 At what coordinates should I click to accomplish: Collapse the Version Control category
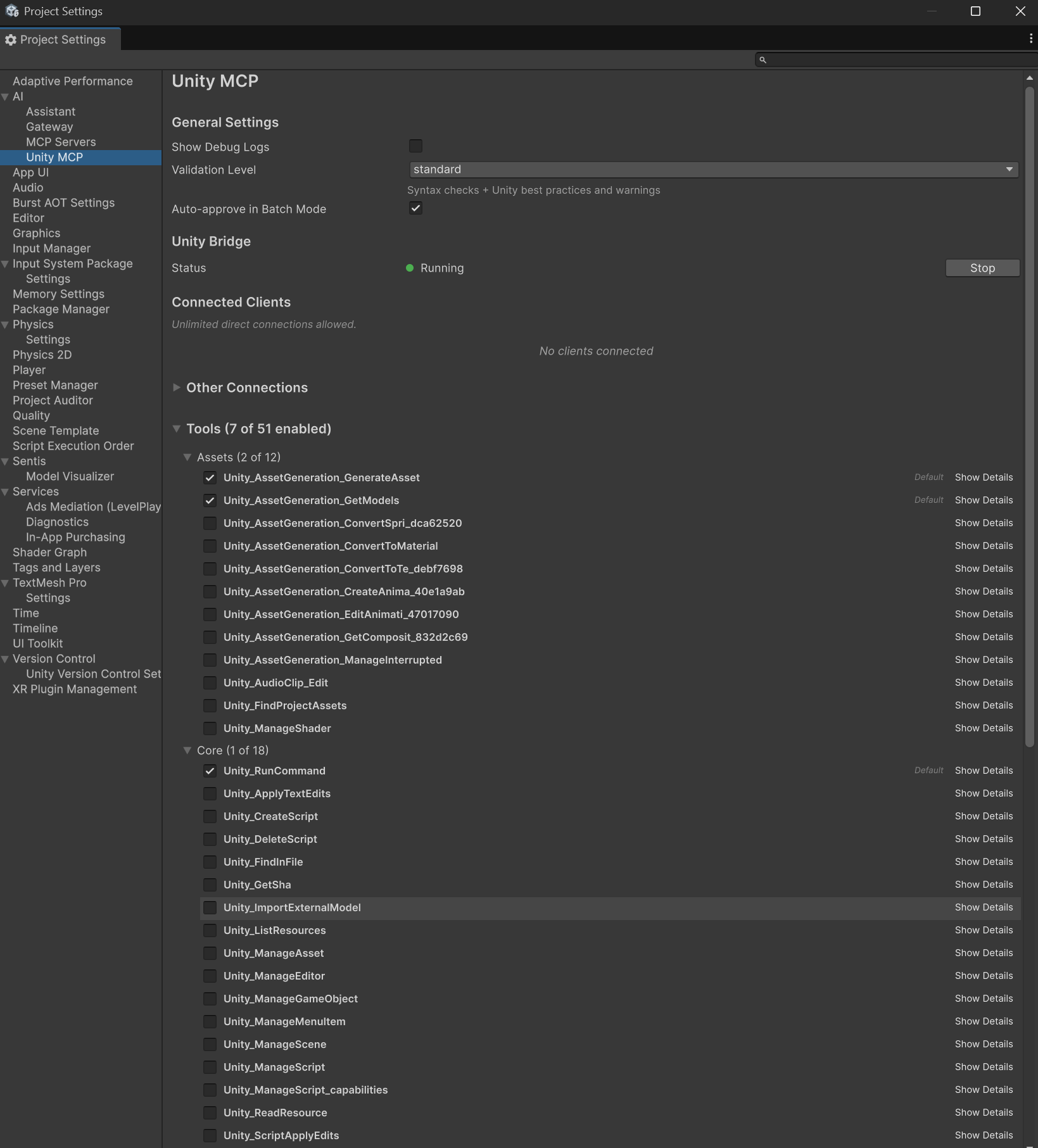pyautogui.click(x=5, y=659)
